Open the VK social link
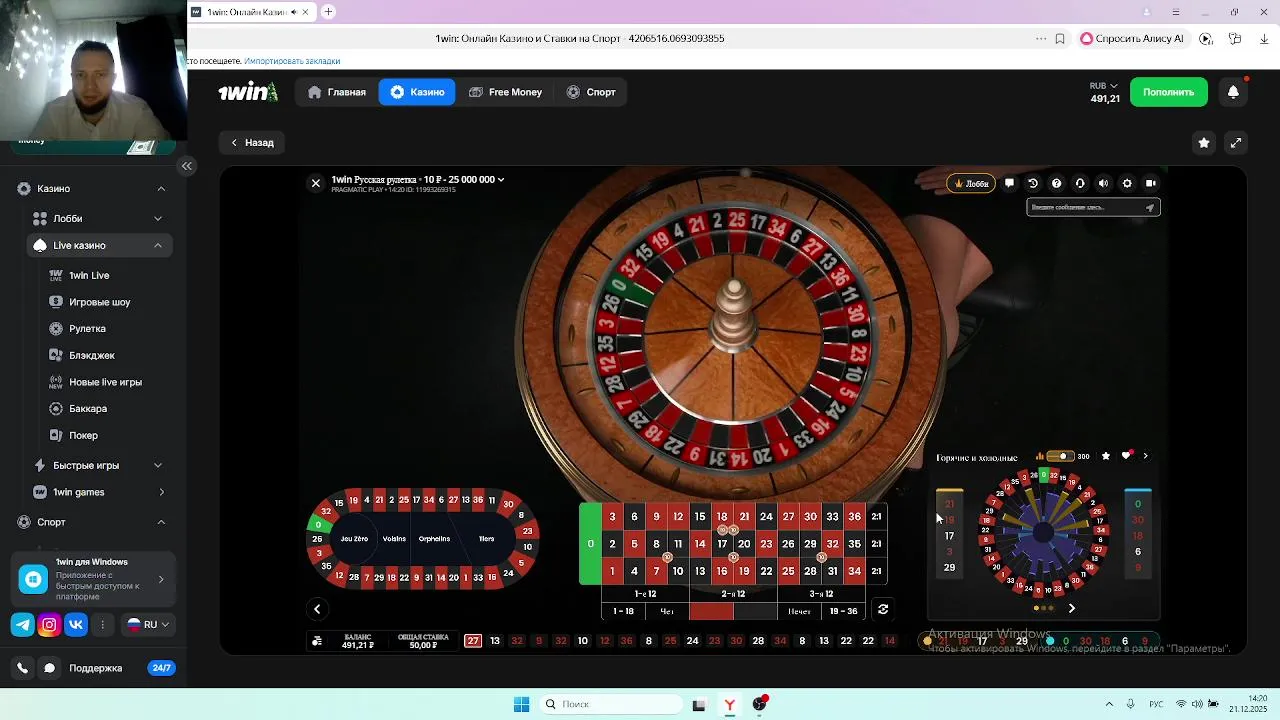The height and width of the screenshot is (720, 1280). click(x=76, y=625)
